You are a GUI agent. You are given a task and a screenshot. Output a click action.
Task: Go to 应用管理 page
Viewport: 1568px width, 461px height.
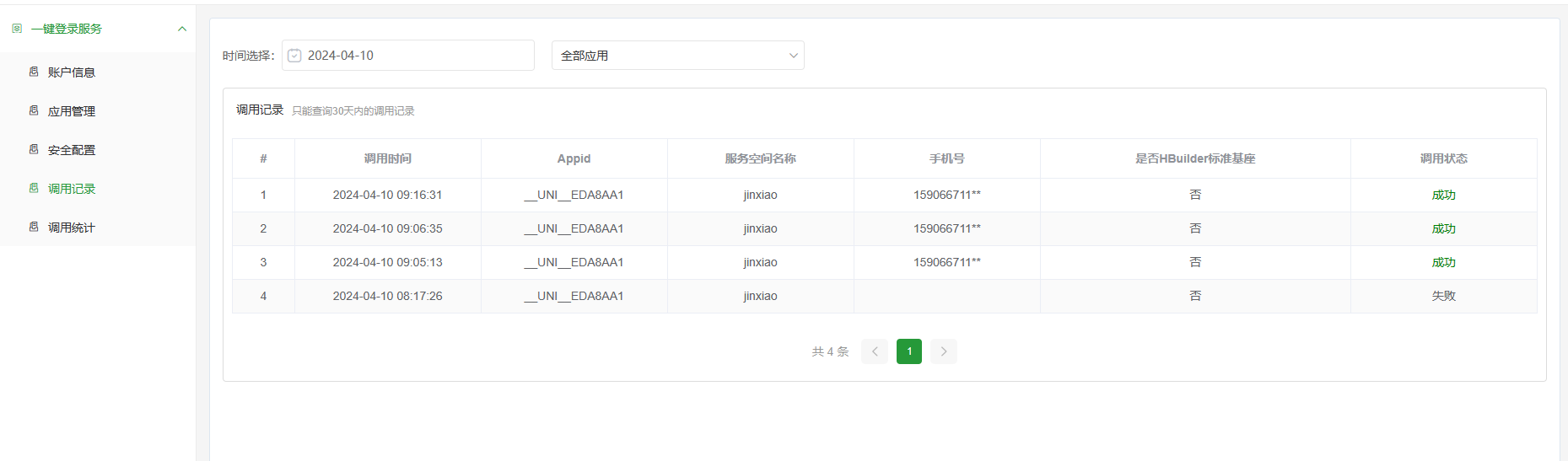[x=72, y=111]
